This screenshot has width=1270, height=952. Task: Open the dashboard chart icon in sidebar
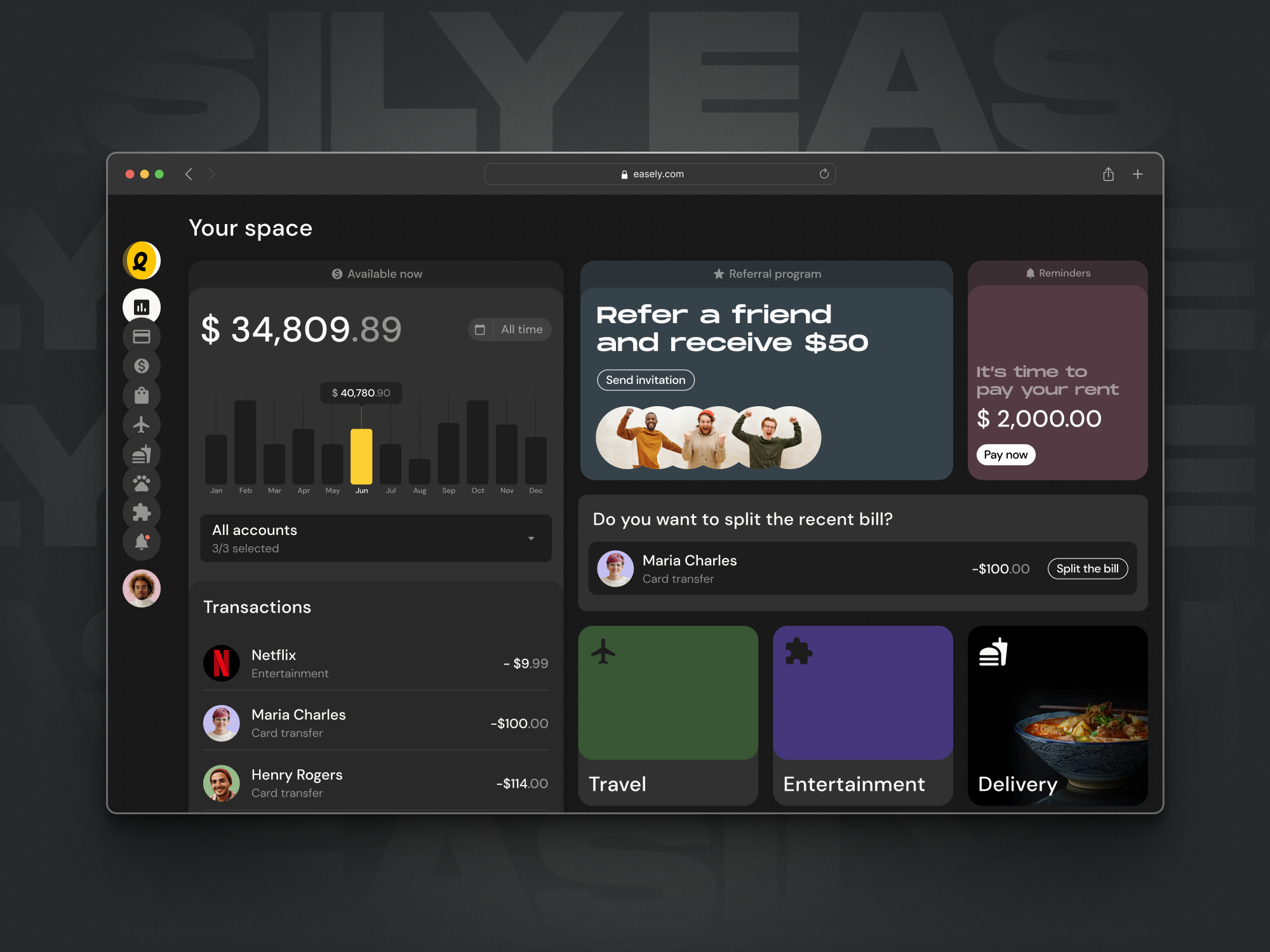pyautogui.click(x=142, y=308)
